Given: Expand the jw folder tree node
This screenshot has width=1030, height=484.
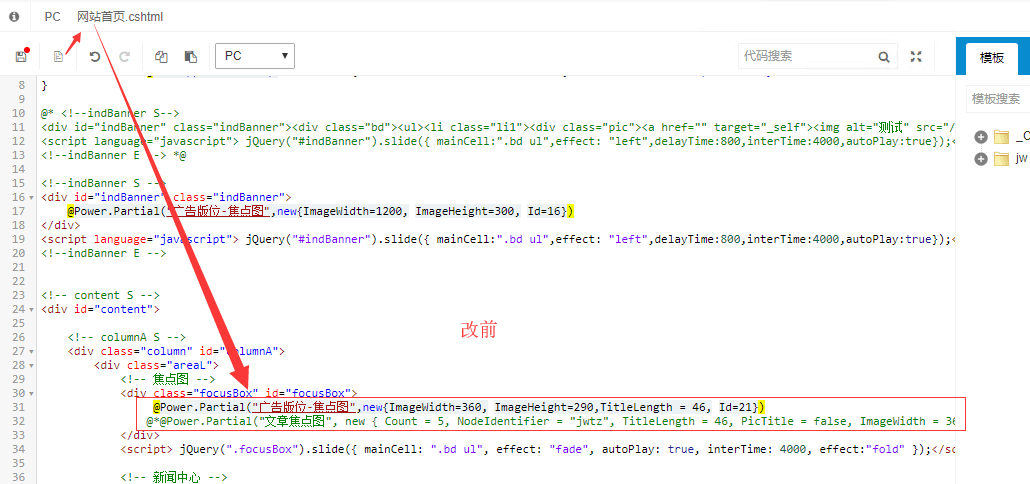Looking at the screenshot, I should click(980, 159).
